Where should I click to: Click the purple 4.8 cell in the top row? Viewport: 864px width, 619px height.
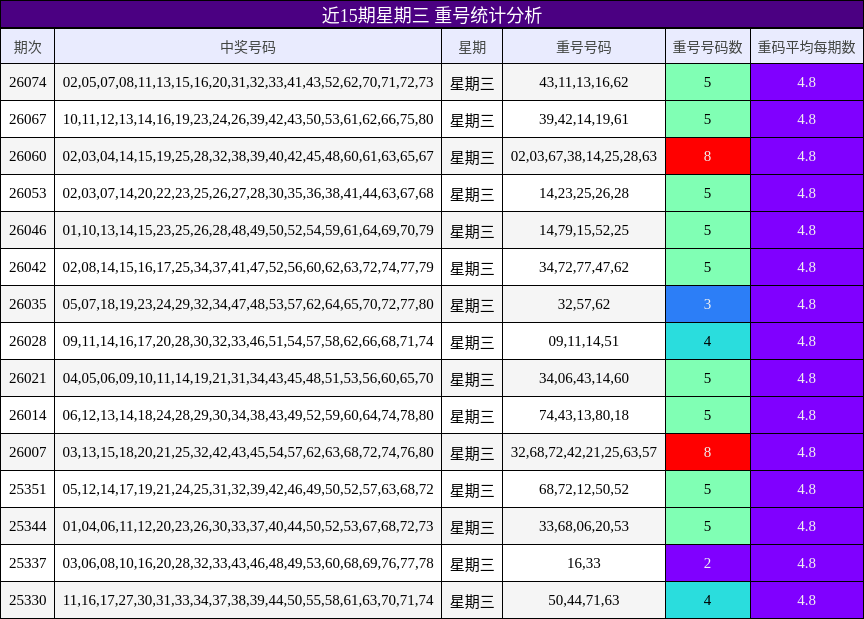coord(807,78)
